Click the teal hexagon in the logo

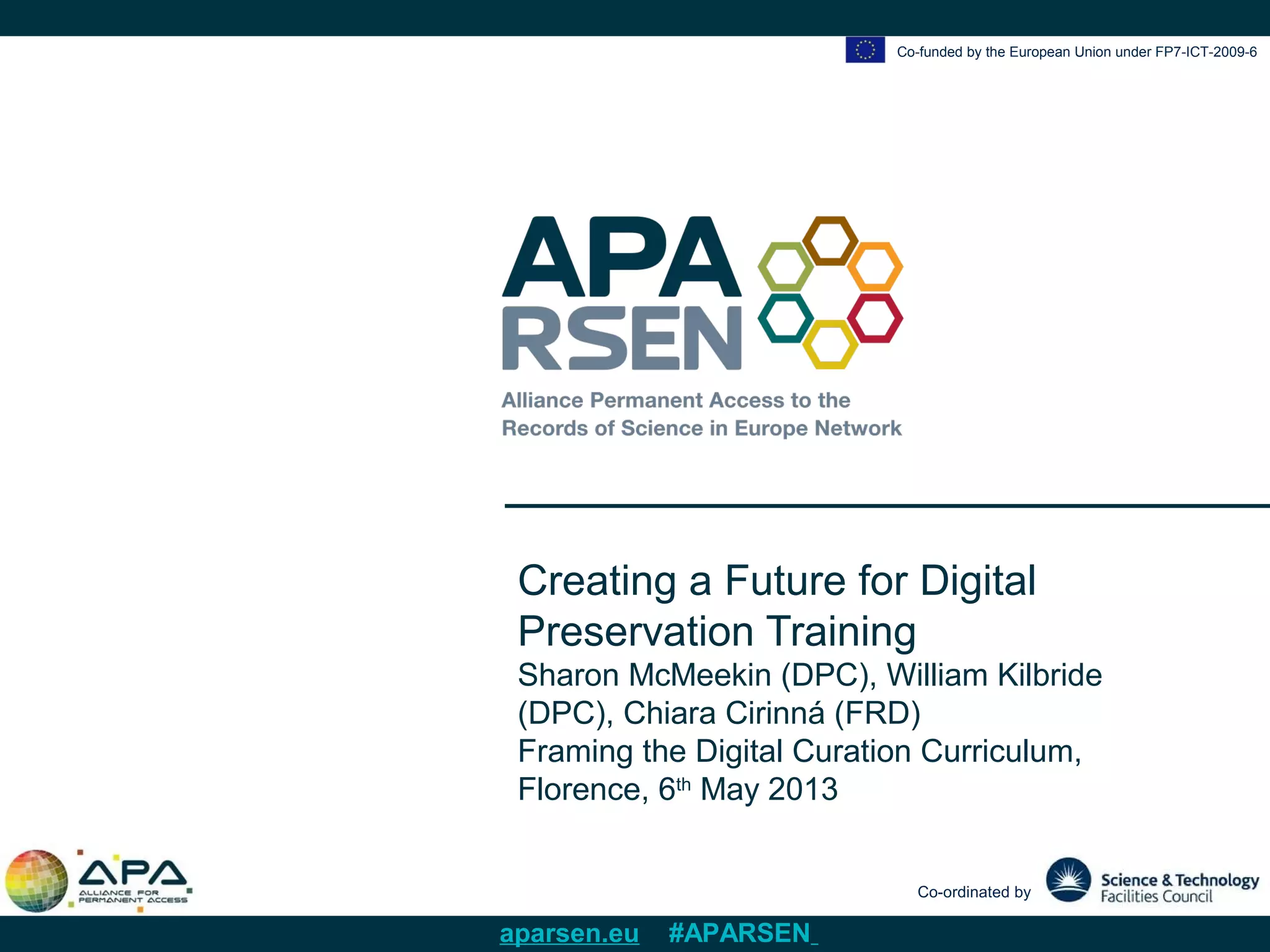785,318
